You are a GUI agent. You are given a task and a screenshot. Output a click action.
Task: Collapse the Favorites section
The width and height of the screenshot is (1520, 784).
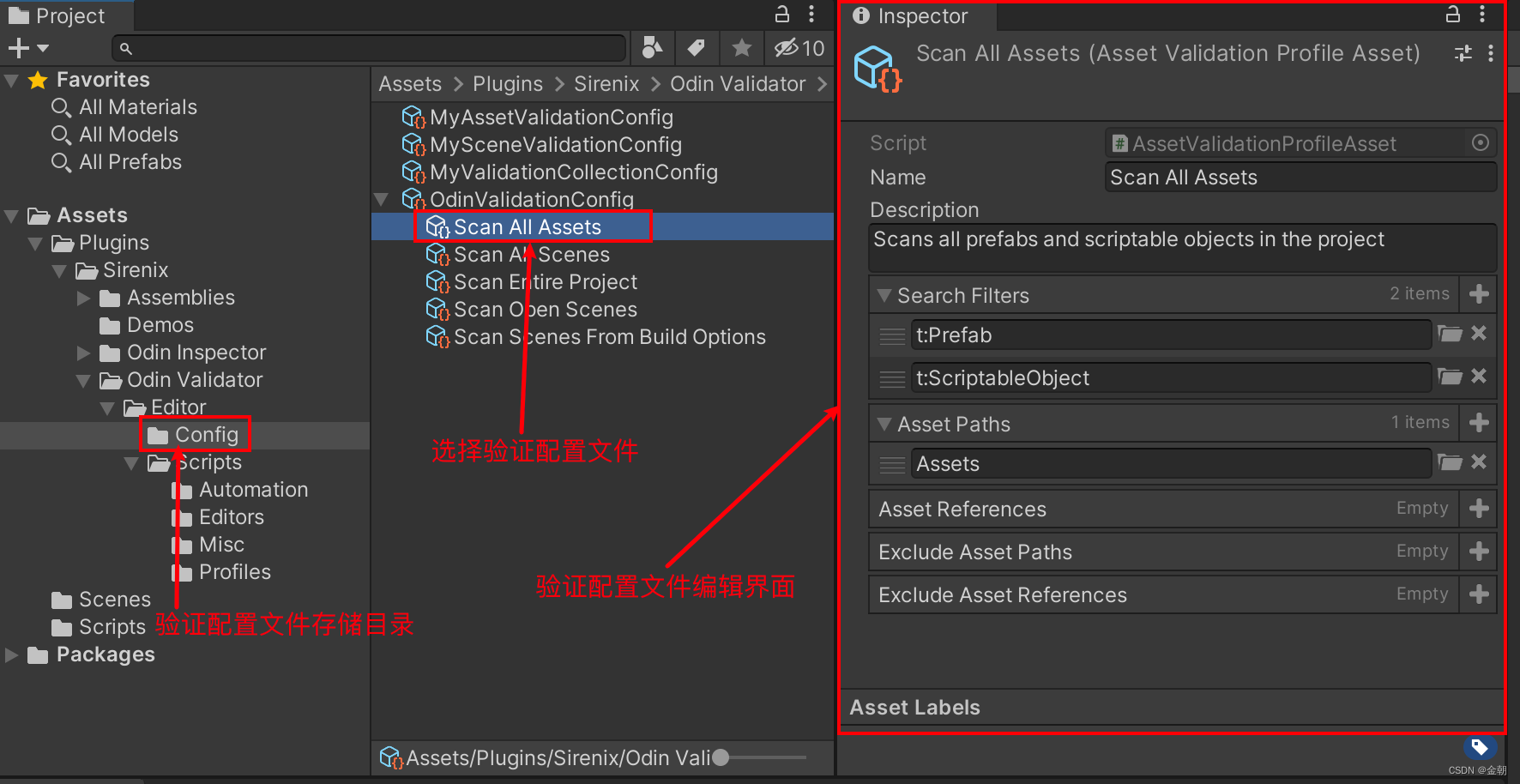pos(11,81)
